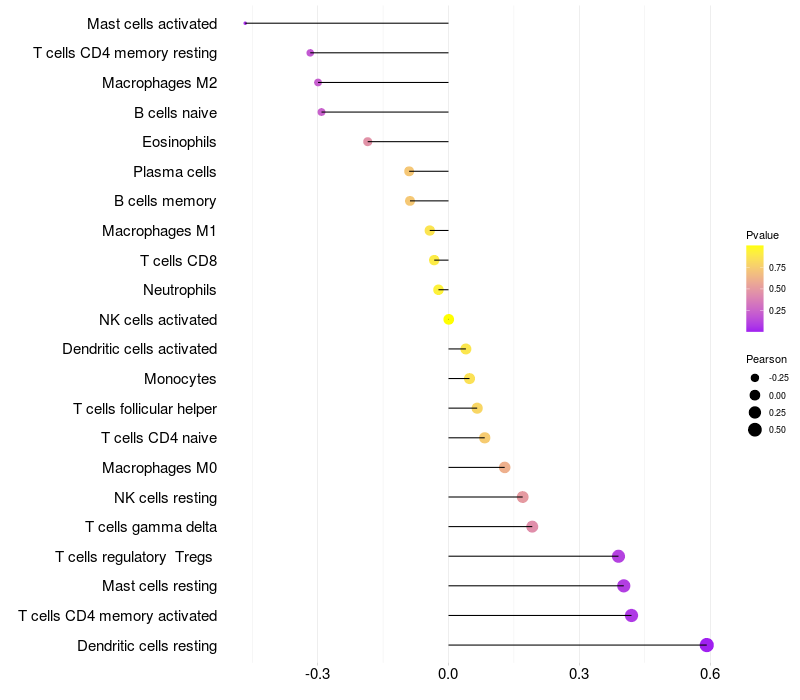Click the B cells naive data point

tap(321, 112)
